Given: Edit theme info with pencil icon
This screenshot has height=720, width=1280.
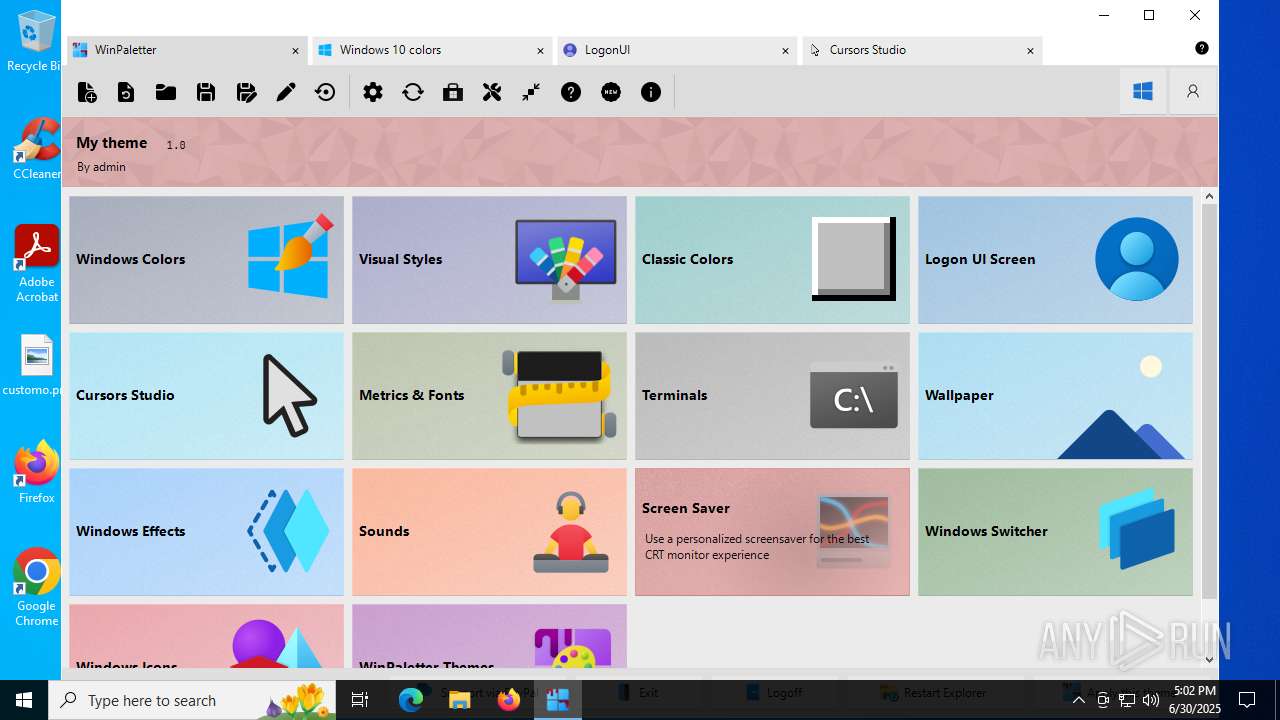Looking at the screenshot, I should click(286, 92).
